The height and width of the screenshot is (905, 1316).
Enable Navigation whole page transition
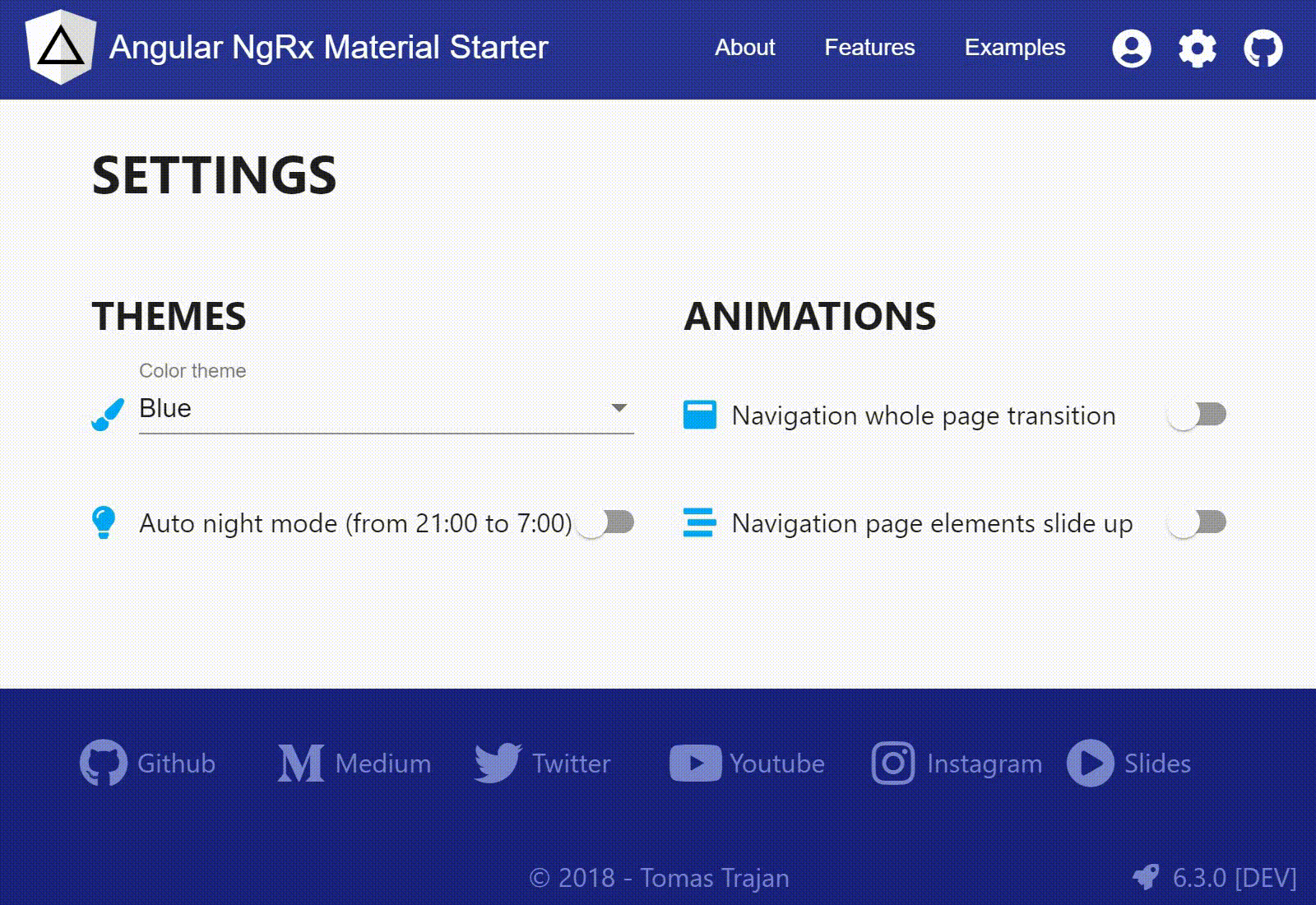pyautogui.click(x=1197, y=415)
